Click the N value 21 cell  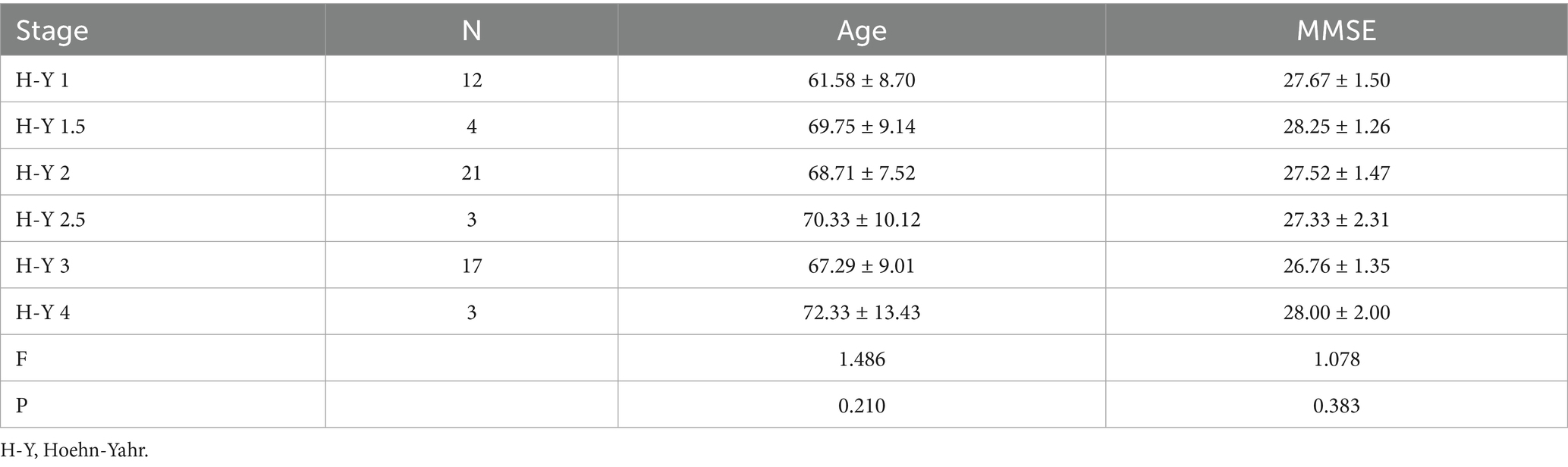(471, 173)
